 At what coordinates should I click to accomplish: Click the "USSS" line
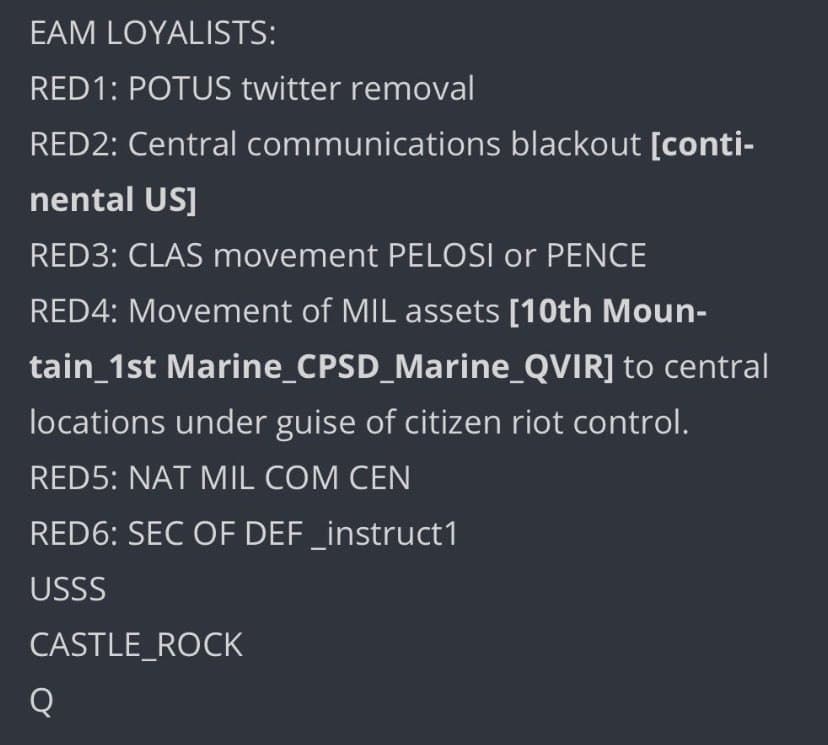[x=67, y=589]
